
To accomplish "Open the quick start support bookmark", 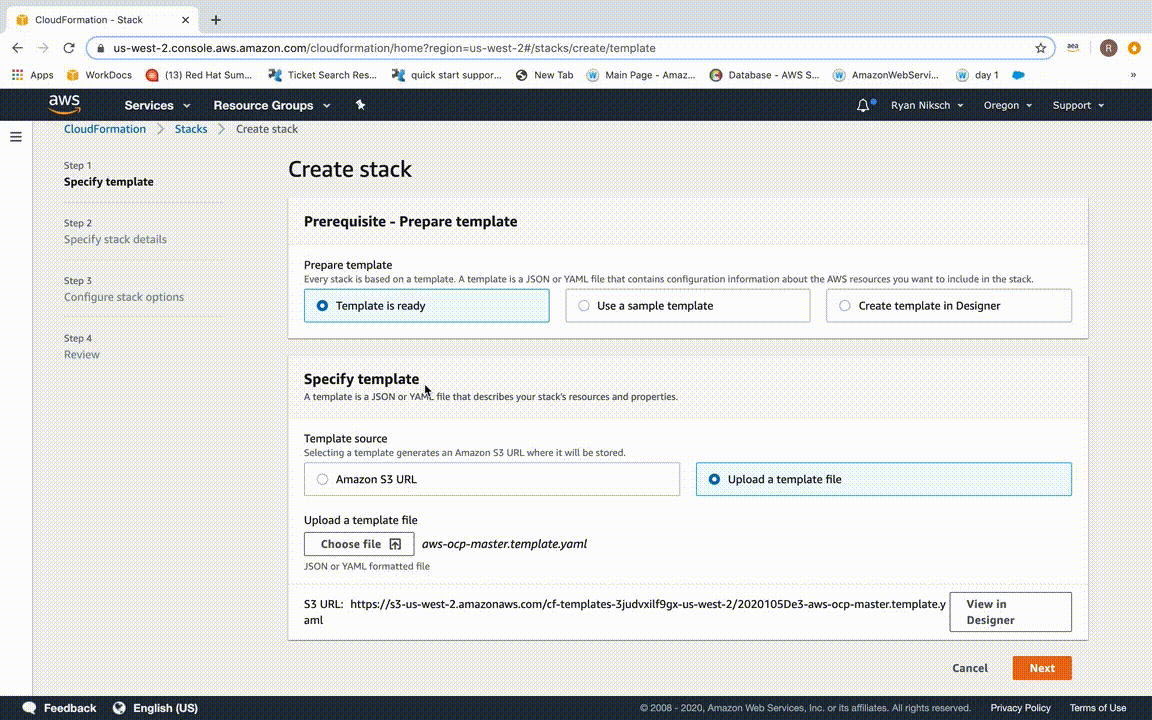I will (447, 75).
